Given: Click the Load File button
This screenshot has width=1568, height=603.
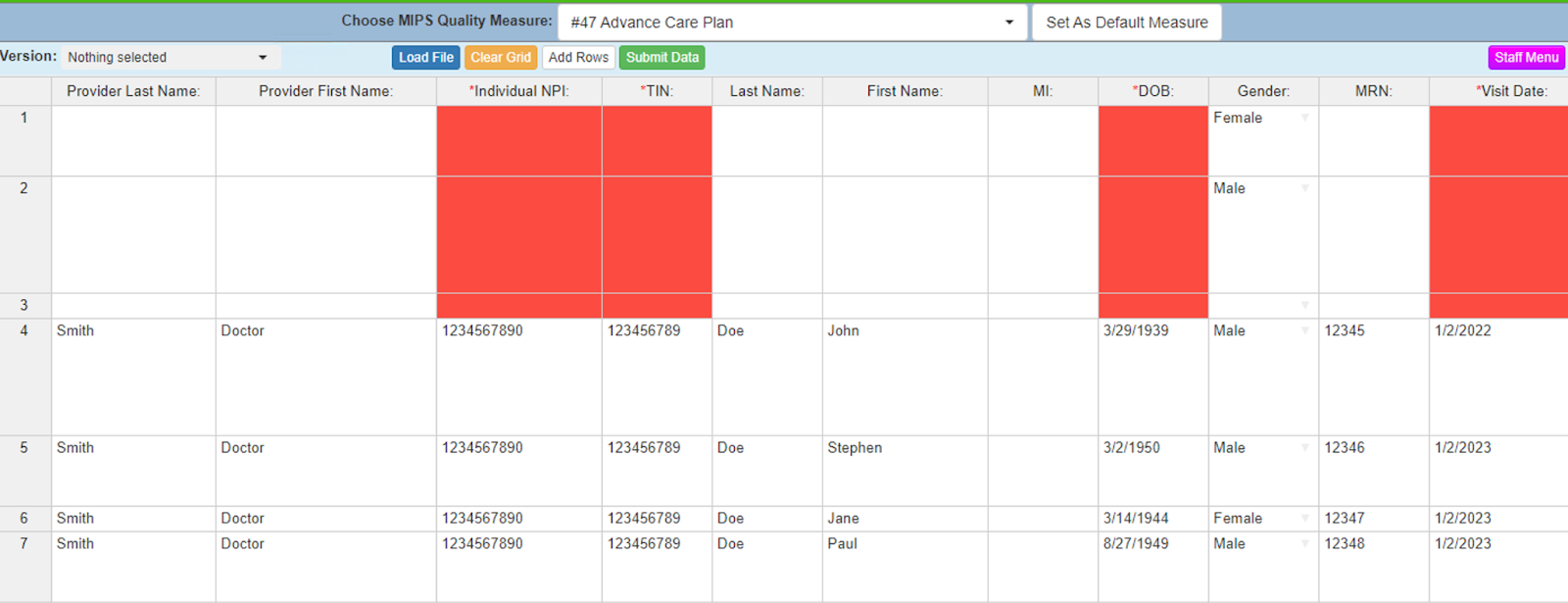Looking at the screenshot, I should [x=425, y=58].
